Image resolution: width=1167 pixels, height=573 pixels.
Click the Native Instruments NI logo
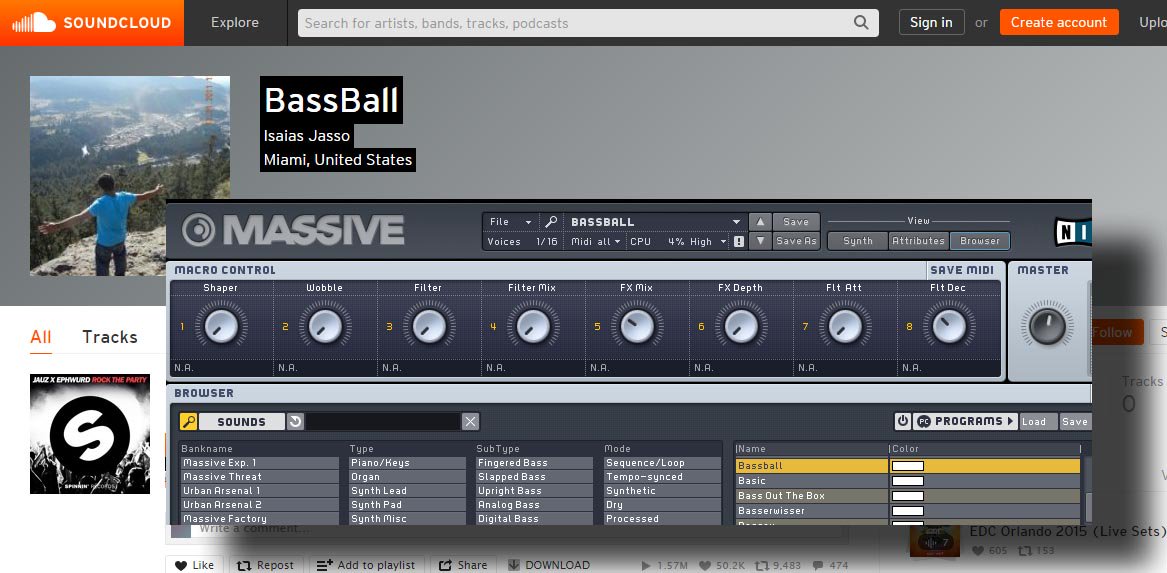pyautogui.click(x=1072, y=231)
